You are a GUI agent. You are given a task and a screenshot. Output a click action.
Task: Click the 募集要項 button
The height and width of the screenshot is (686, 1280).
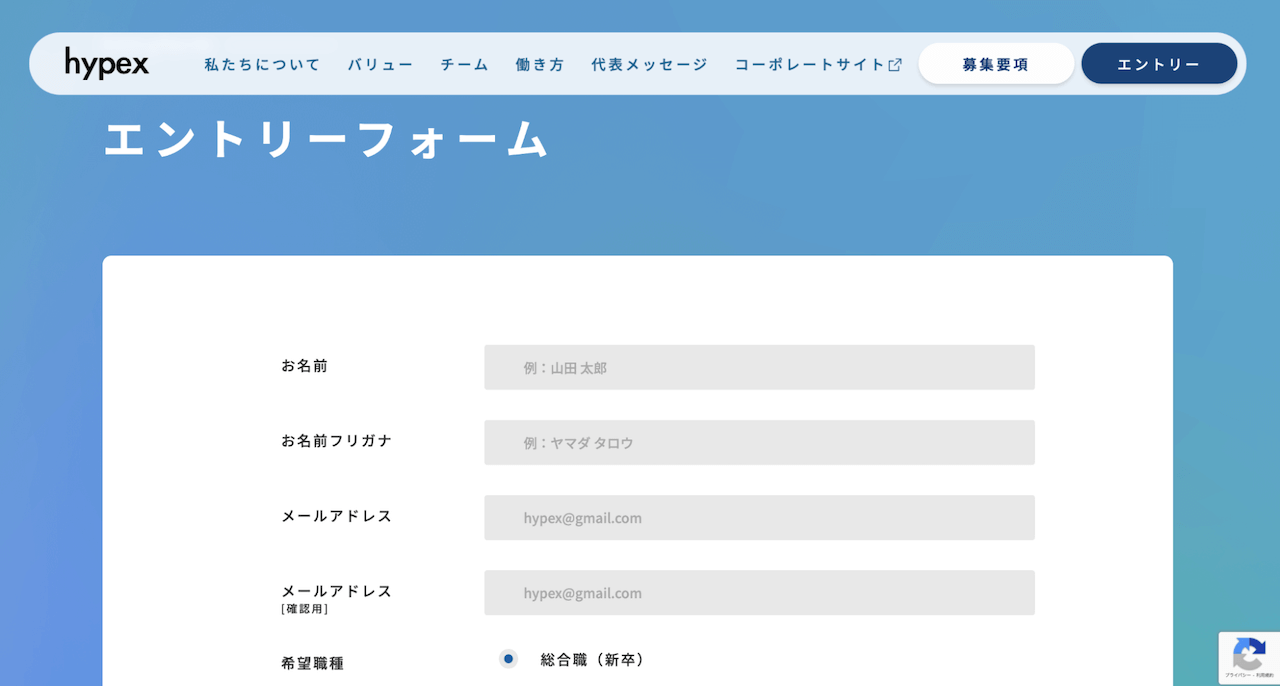[995, 62]
